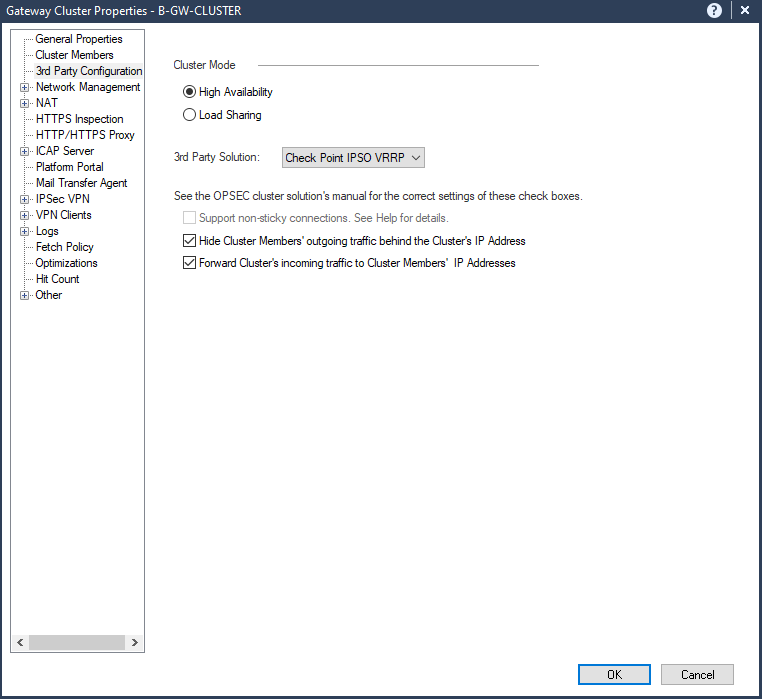Screen dimensions: 762x699
Task: Toggle Hide Cluster Members' outgoing traffic checkbox
Action: pyautogui.click(x=190, y=241)
